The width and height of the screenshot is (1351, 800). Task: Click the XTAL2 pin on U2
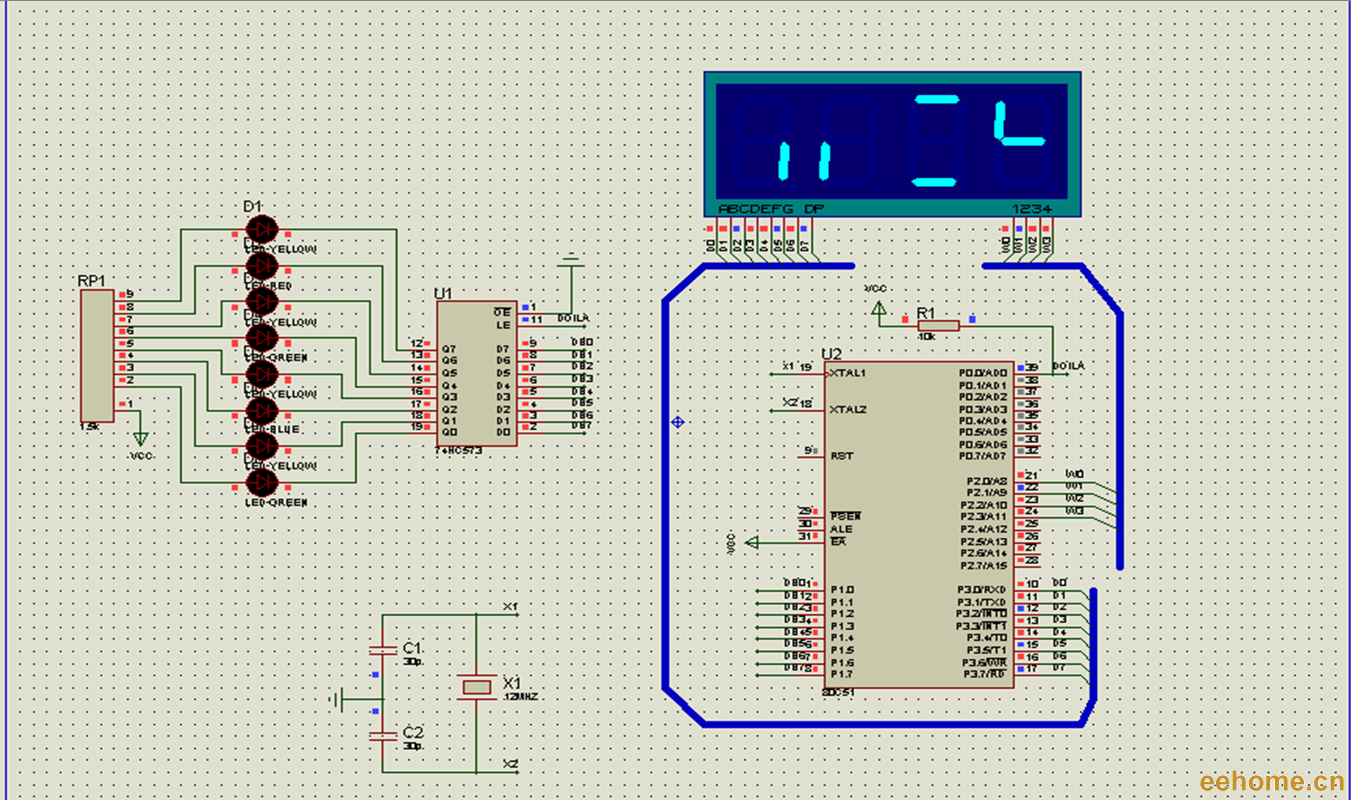pos(848,409)
